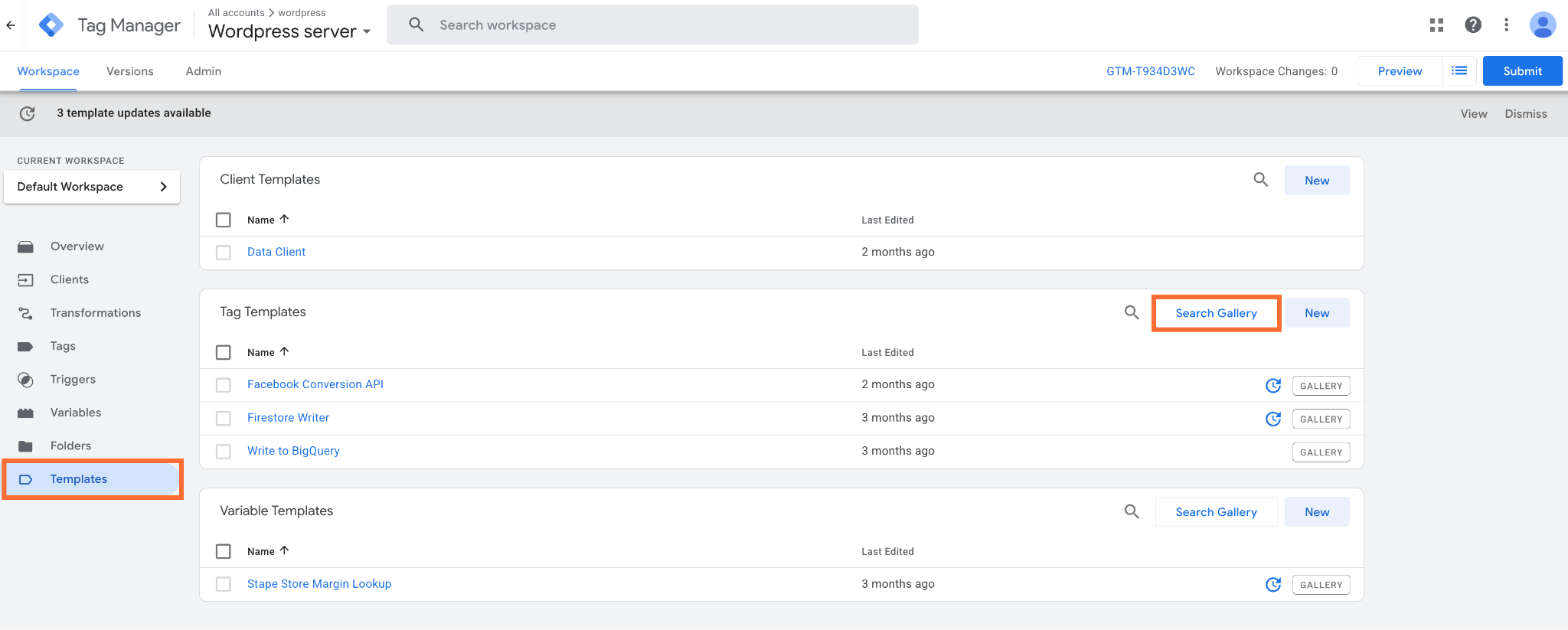Click Search Gallery in Tag Templates
This screenshot has width=1568, height=630.
tap(1216, 313)
